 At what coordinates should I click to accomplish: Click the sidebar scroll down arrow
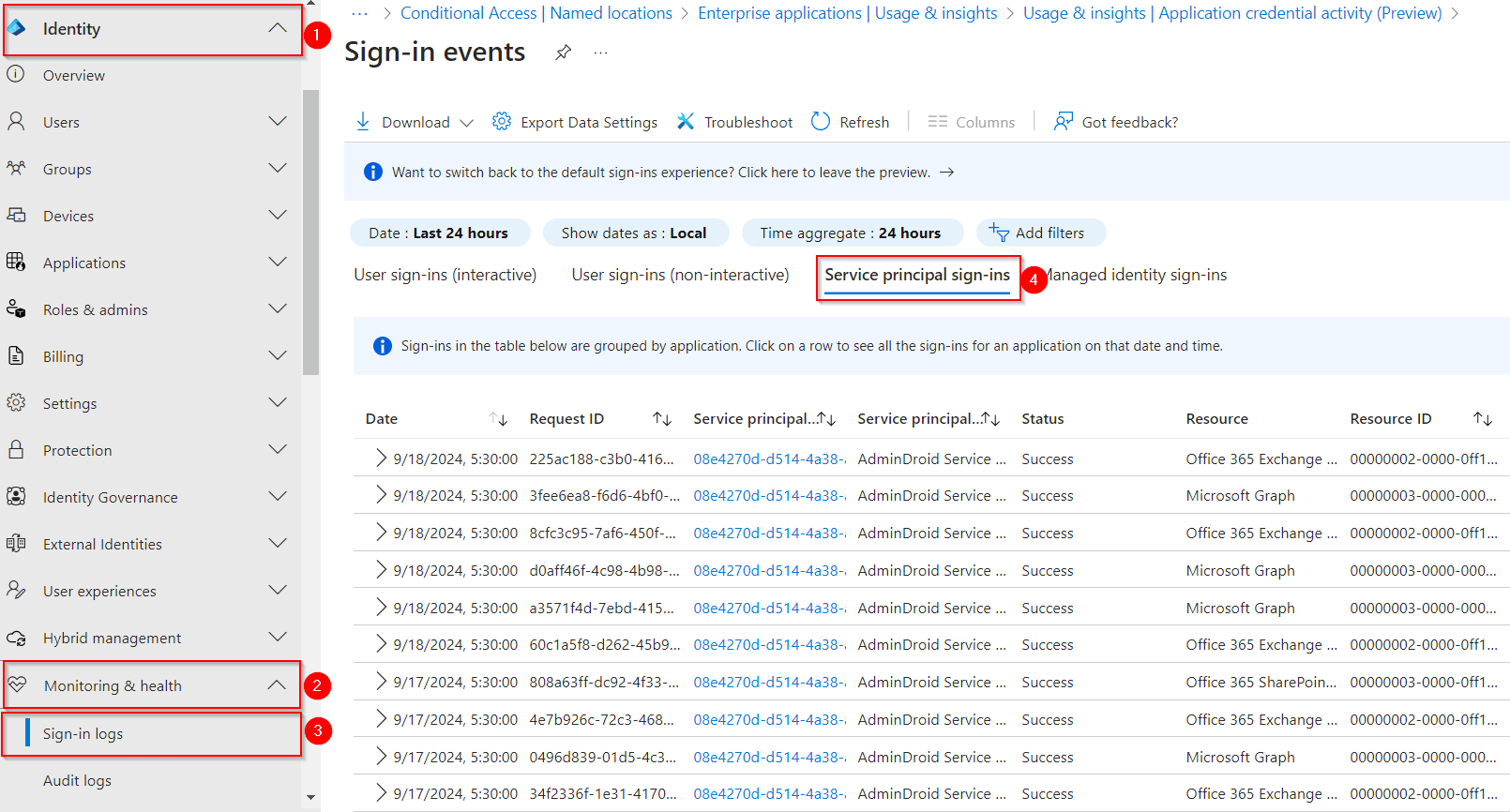pos(311,798)
